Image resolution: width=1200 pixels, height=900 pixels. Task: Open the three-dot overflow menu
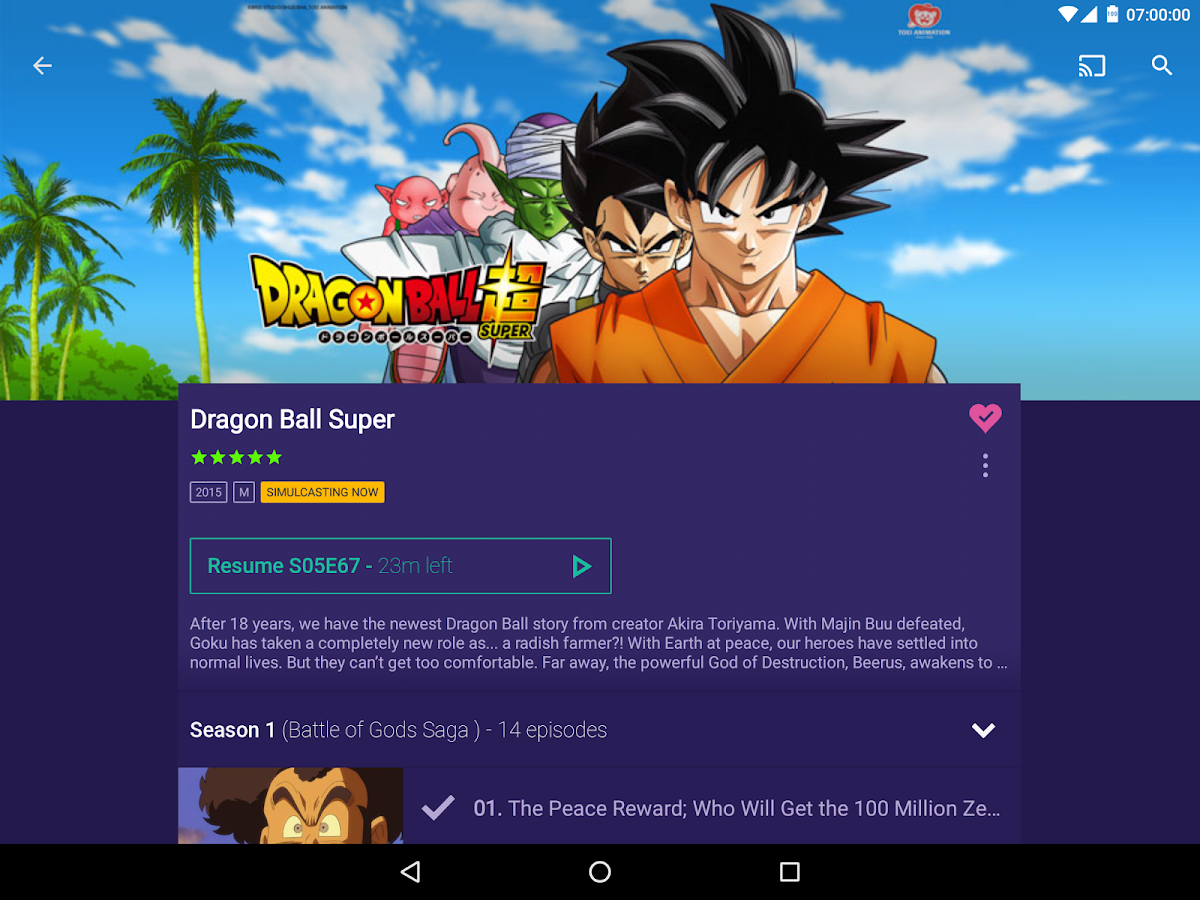coord(985,465)
